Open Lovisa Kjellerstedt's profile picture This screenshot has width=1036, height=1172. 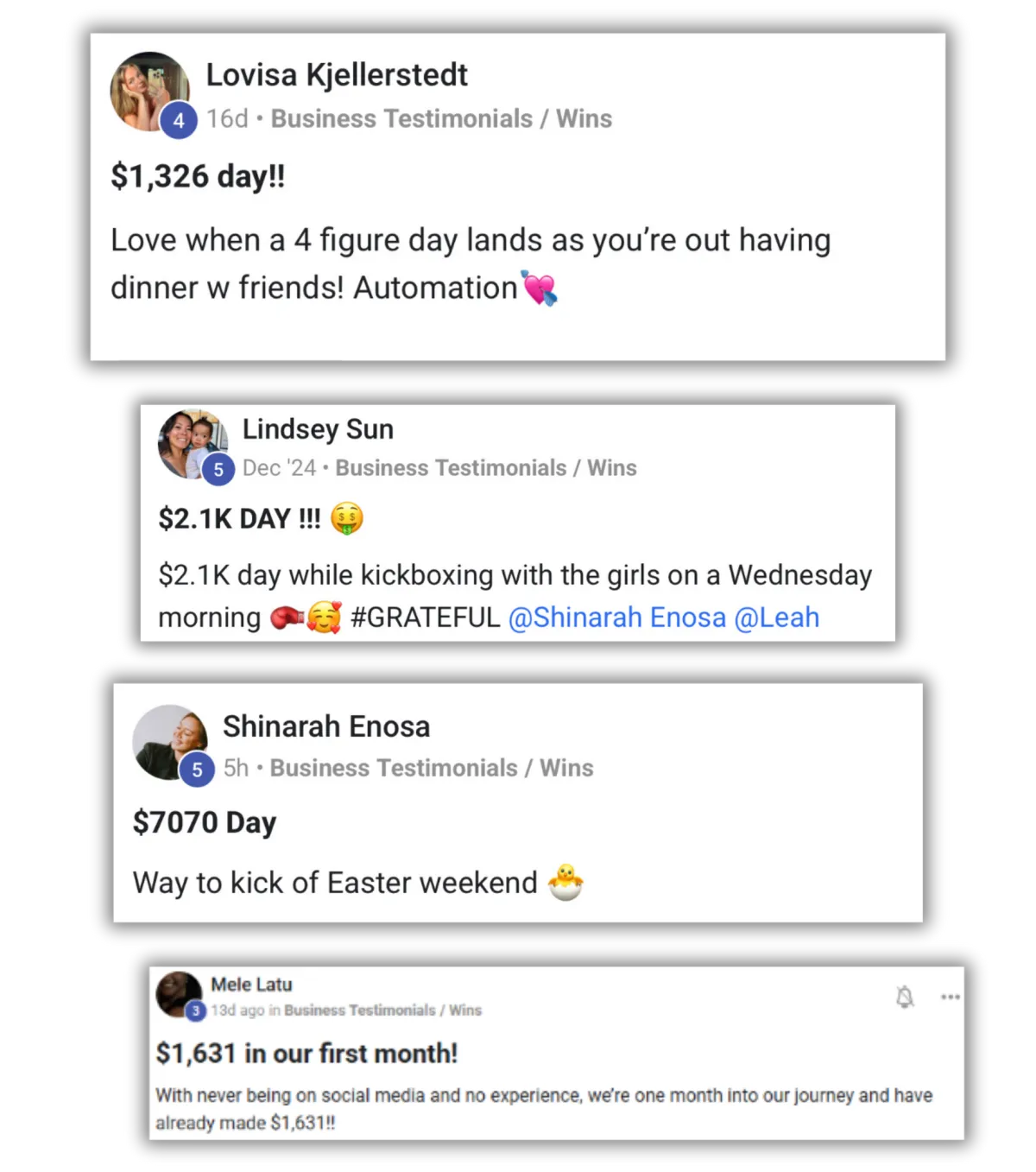(x=147, y=87)
